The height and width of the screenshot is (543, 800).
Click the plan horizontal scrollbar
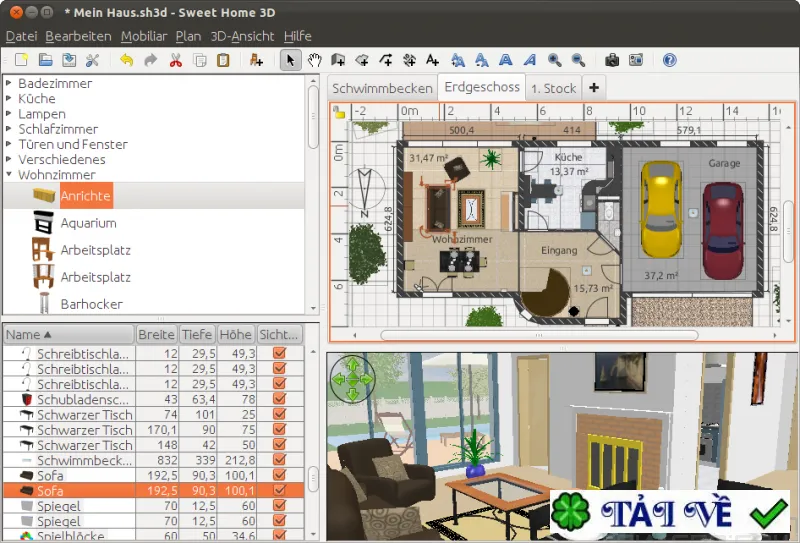(x=539, y=335)
